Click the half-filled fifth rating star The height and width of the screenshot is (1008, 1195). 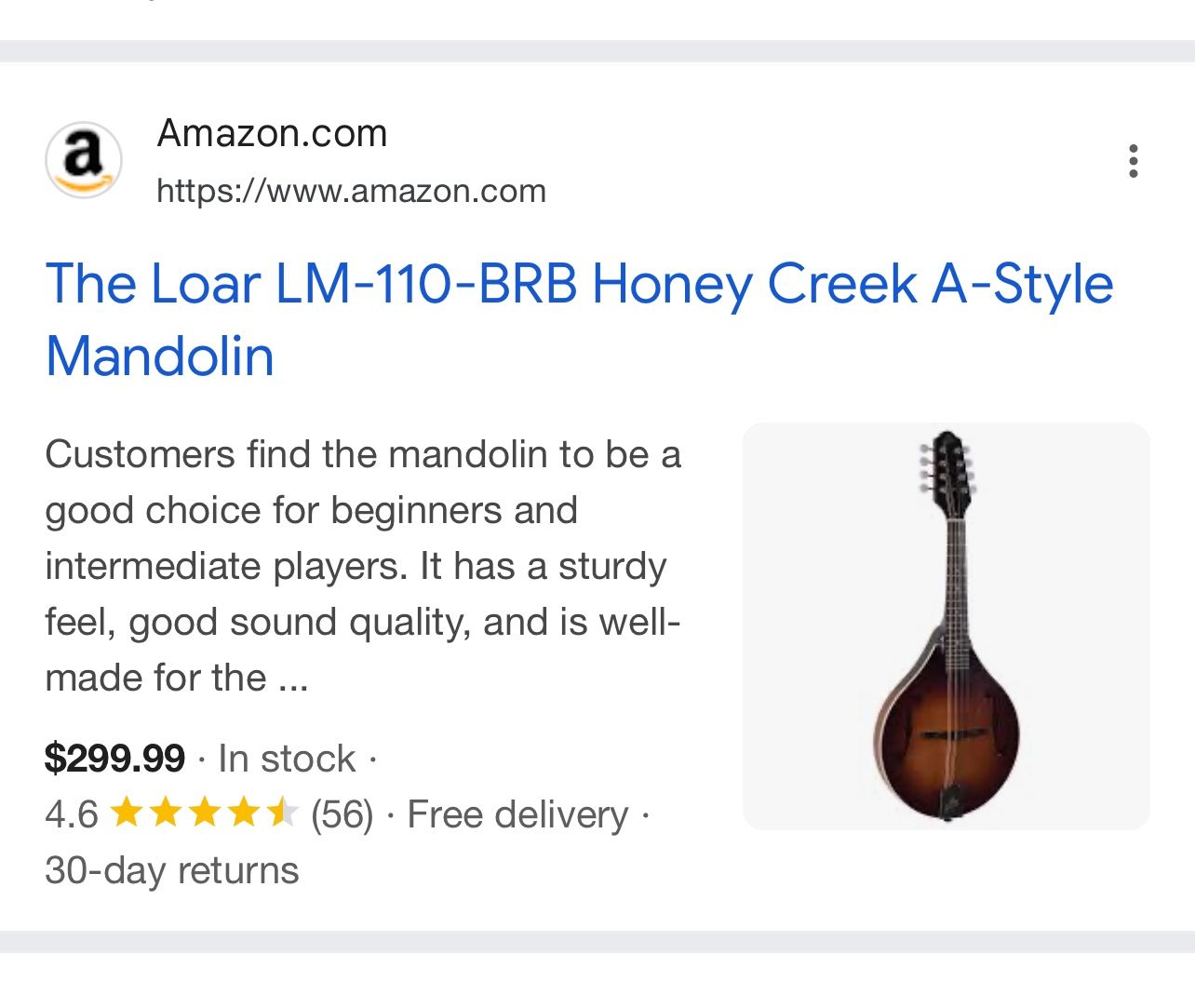(281, 813)
